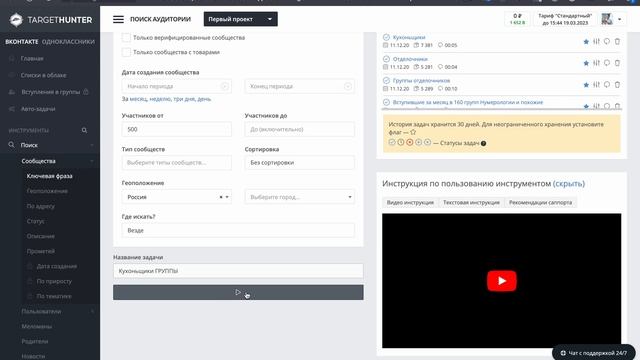
Task: Open settings sliders for Кухонщики task
Action: 596,41
